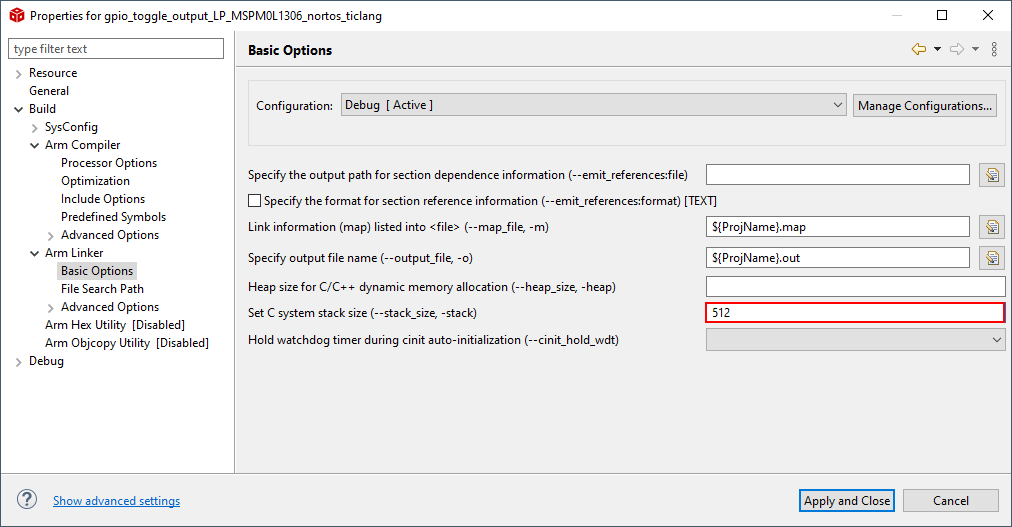Open the view menu three-dots icon
Image resolution: width=1012 pixels, height=527 pixels.
(x=994, y=49)
